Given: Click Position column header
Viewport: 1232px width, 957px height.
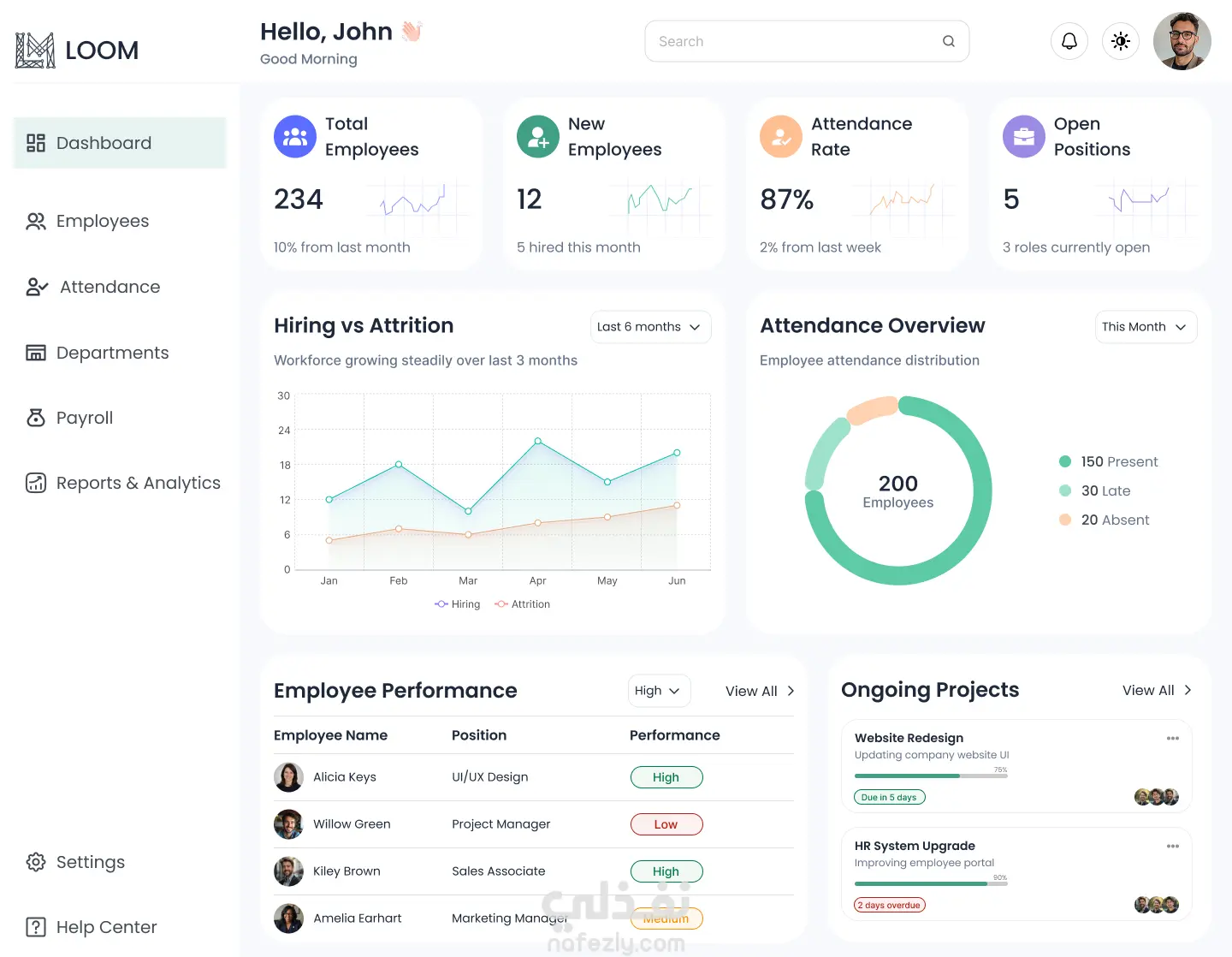Looking at the screenshot, I should [479, 735].
